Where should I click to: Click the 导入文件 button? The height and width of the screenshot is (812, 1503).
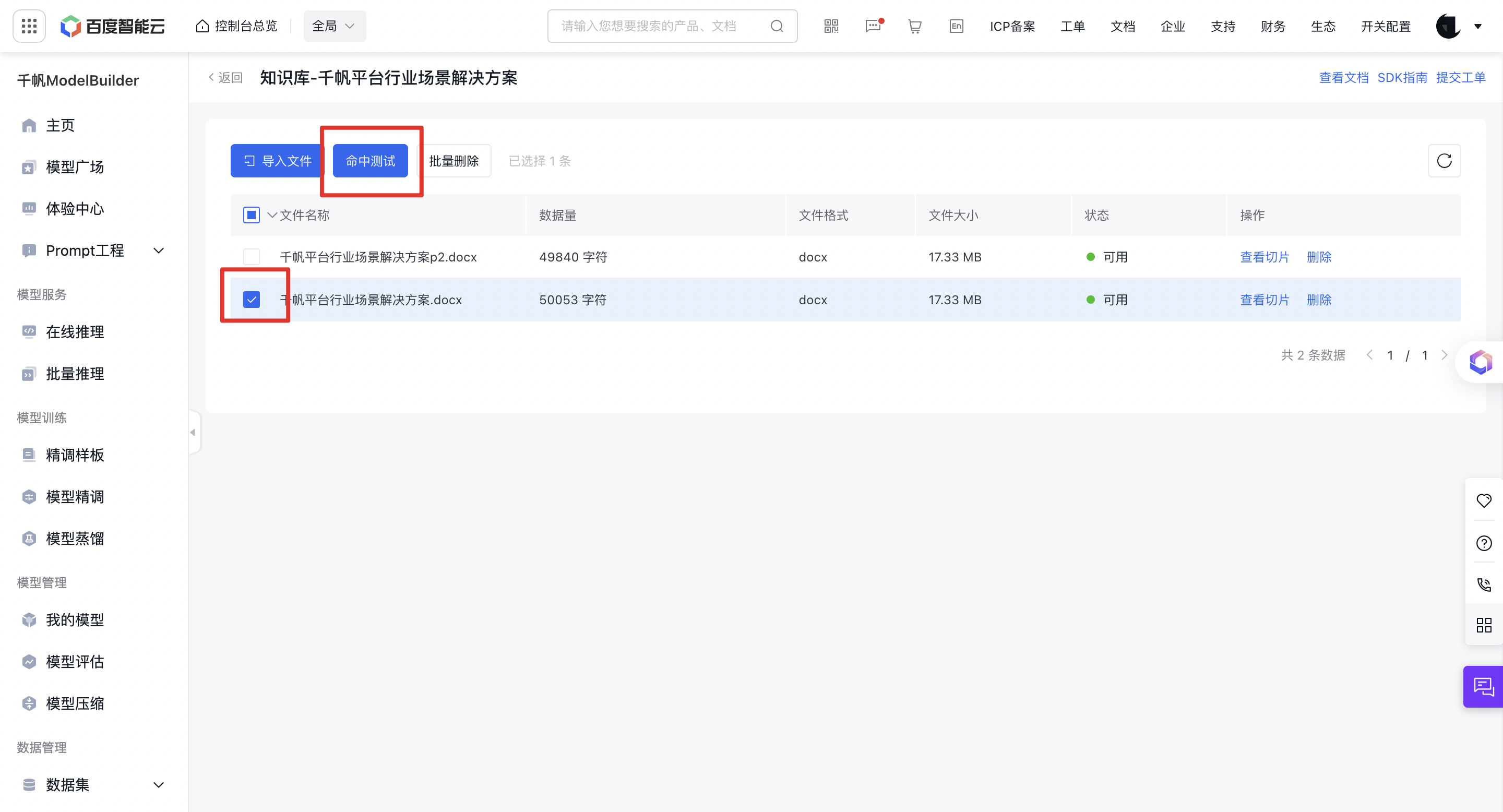[x=277, y=161]
